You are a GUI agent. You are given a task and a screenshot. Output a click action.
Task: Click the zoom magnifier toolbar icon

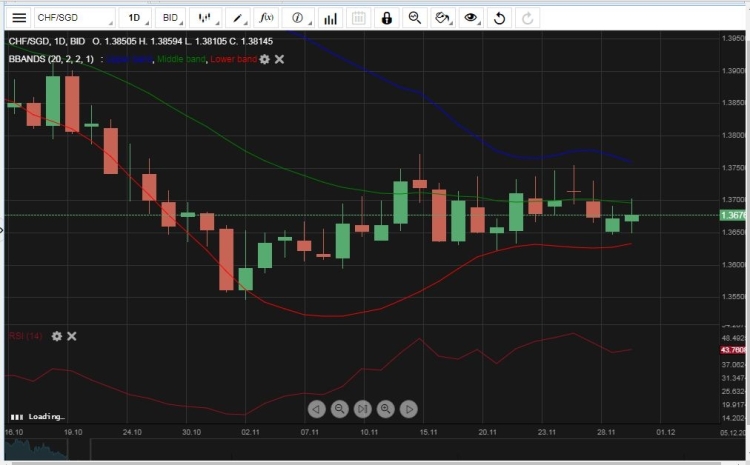(x=414, y=18)
